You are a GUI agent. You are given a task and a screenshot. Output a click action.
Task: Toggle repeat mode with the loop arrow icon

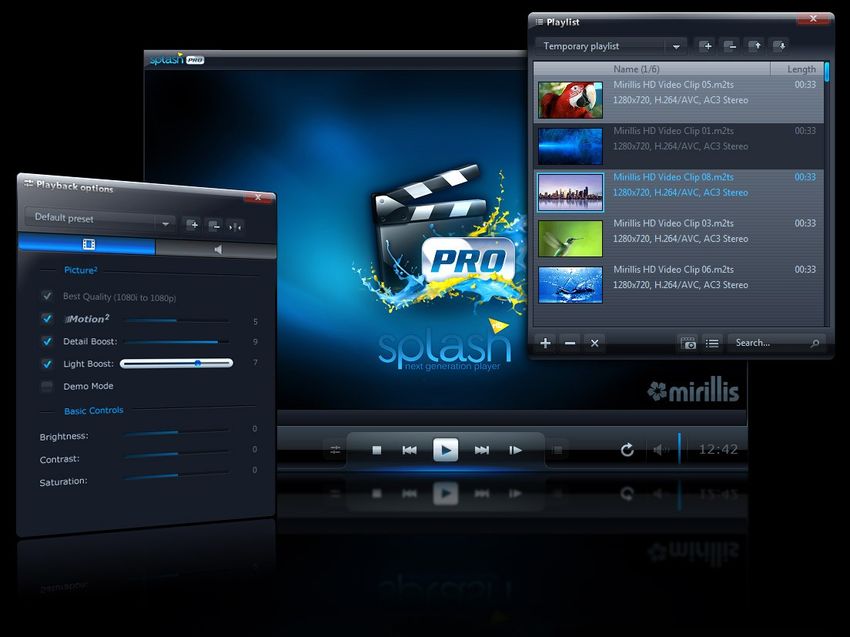click(x=627, y=449)
